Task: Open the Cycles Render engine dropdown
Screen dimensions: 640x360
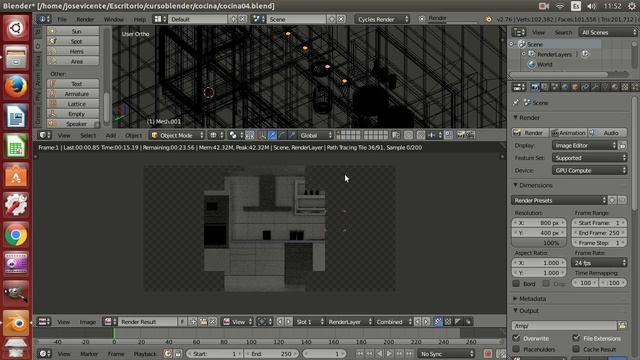Action: point(382,19)
